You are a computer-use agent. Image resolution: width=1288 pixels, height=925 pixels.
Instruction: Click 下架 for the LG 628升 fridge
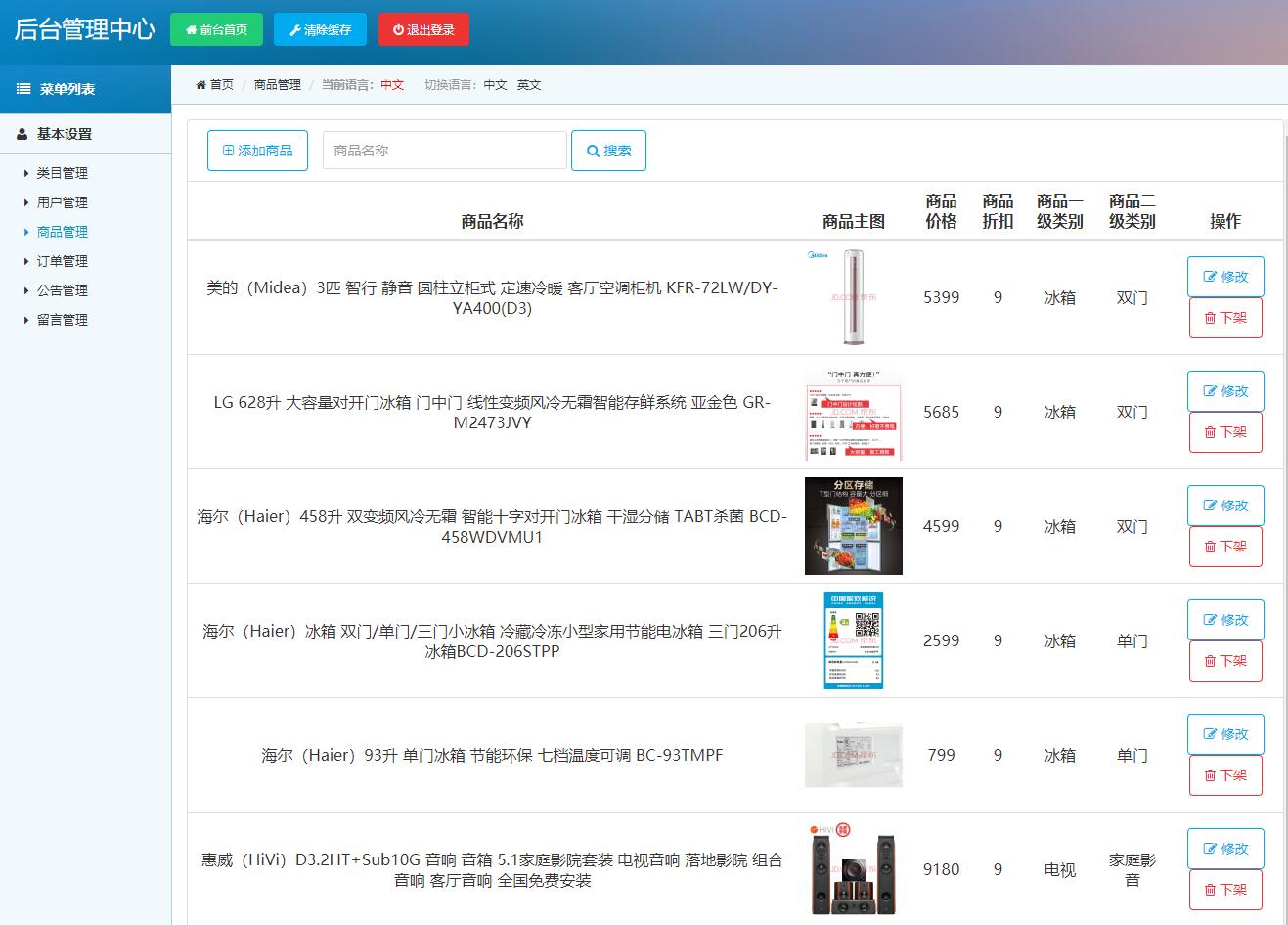[1225, 432]
